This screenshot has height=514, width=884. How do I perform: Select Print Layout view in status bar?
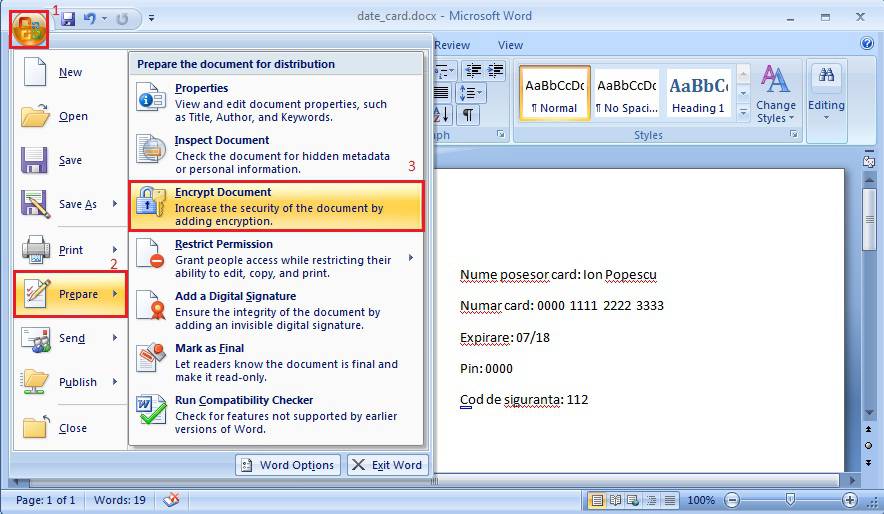[x=596, y=500]
